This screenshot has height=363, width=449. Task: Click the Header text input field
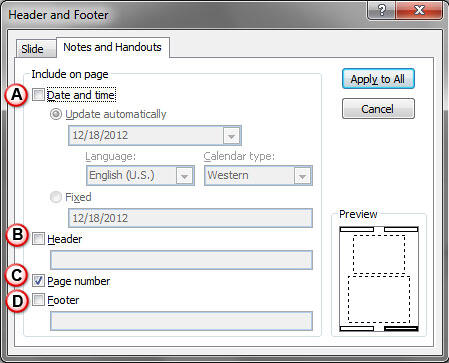(181, 260)
